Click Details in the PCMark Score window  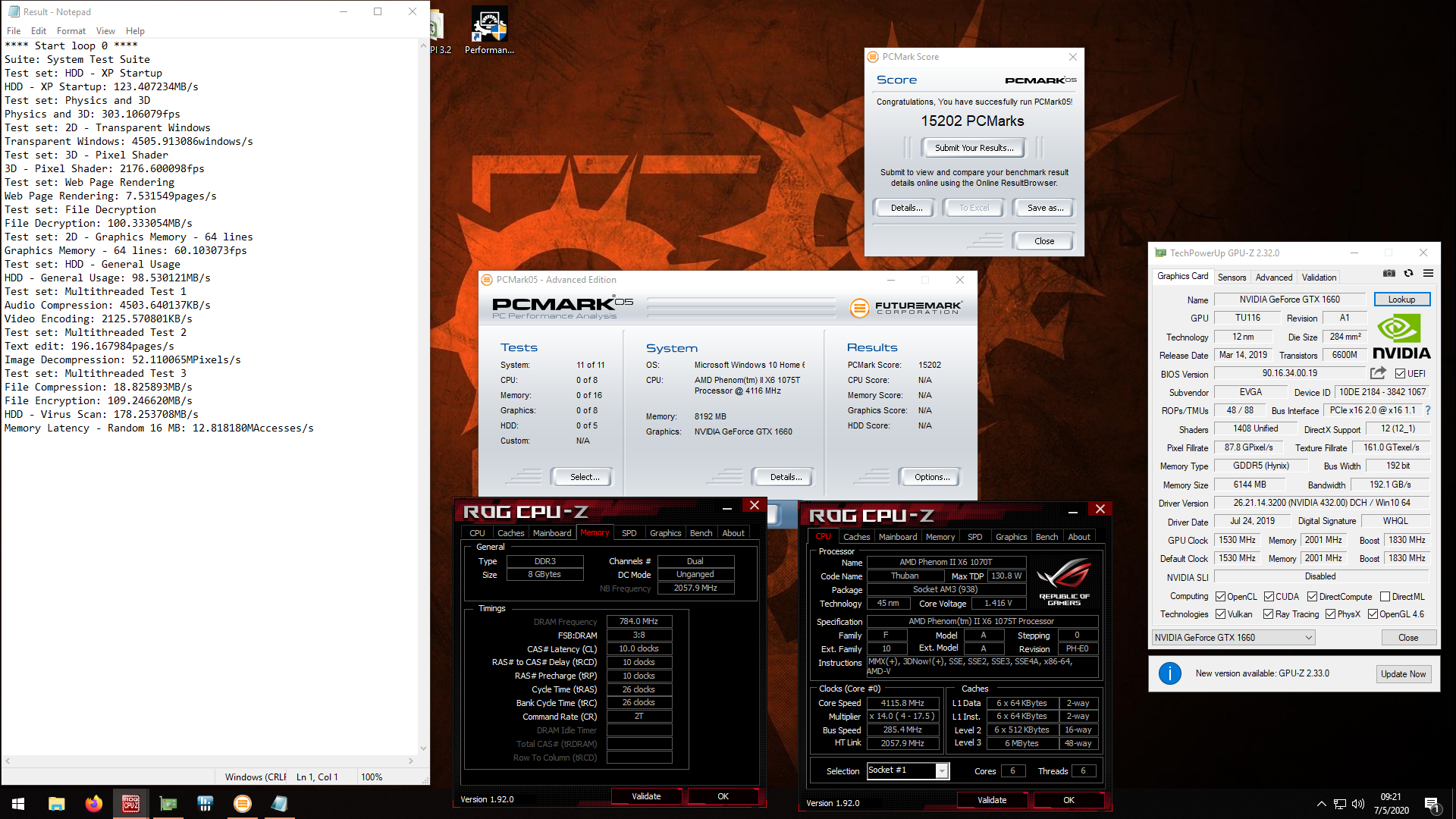click(906, 208)
